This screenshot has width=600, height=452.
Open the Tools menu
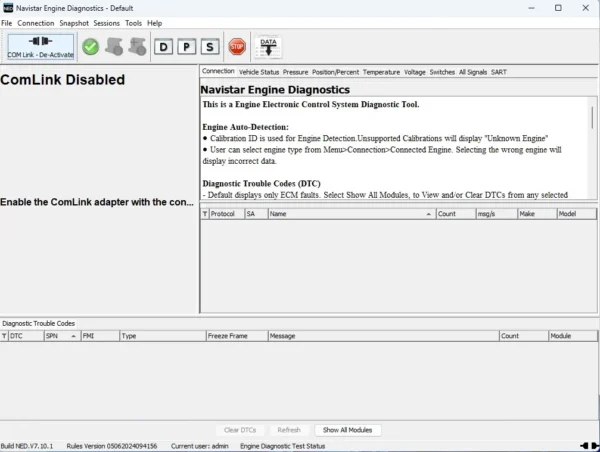click(133, 23)
